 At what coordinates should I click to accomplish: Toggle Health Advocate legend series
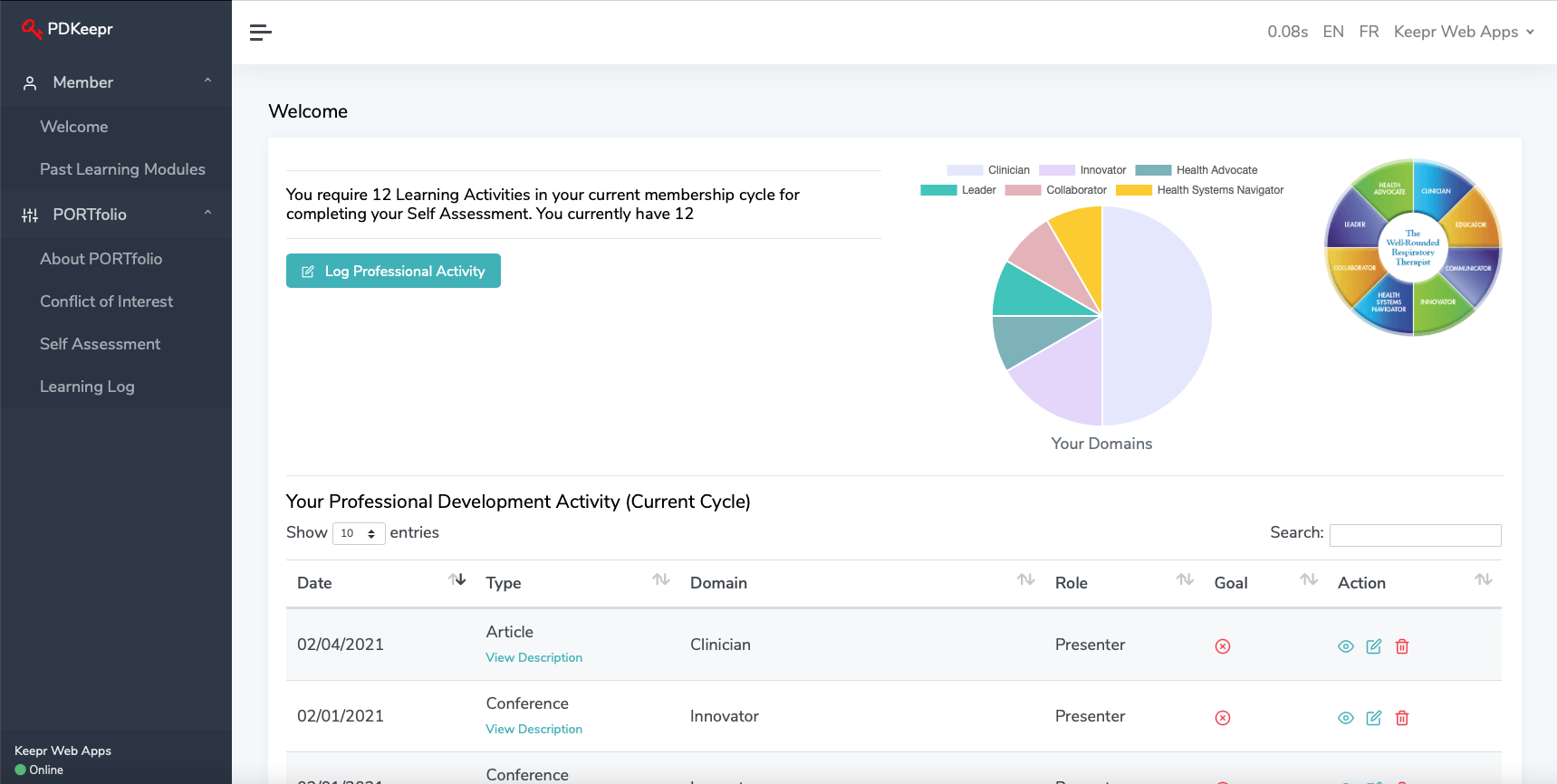(1197, 170)
